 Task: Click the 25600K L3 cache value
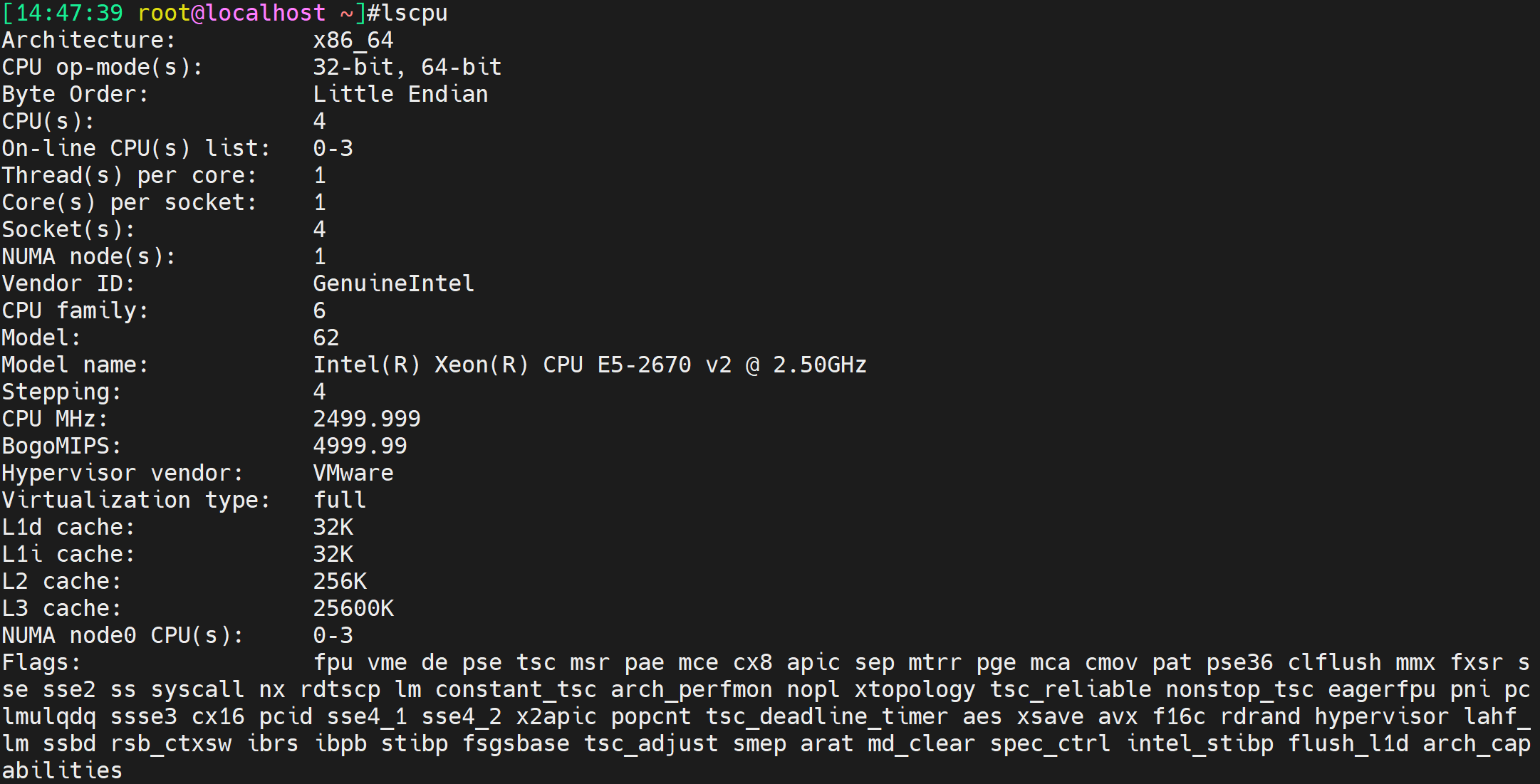(353, 609)
